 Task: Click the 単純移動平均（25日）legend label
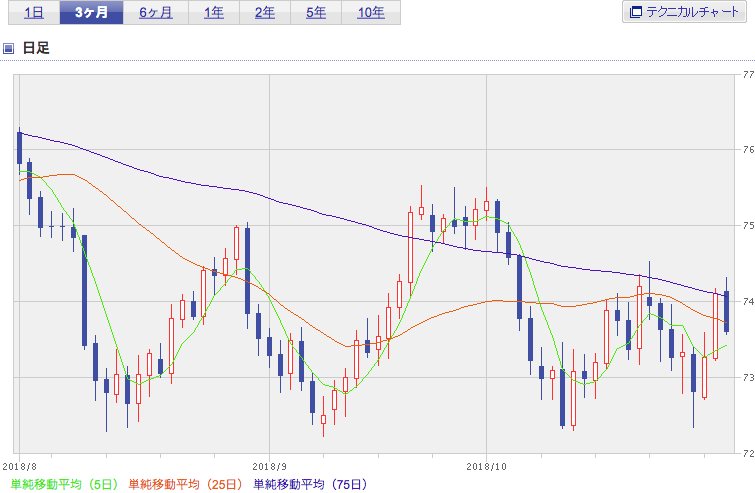[x=186, y=484]
